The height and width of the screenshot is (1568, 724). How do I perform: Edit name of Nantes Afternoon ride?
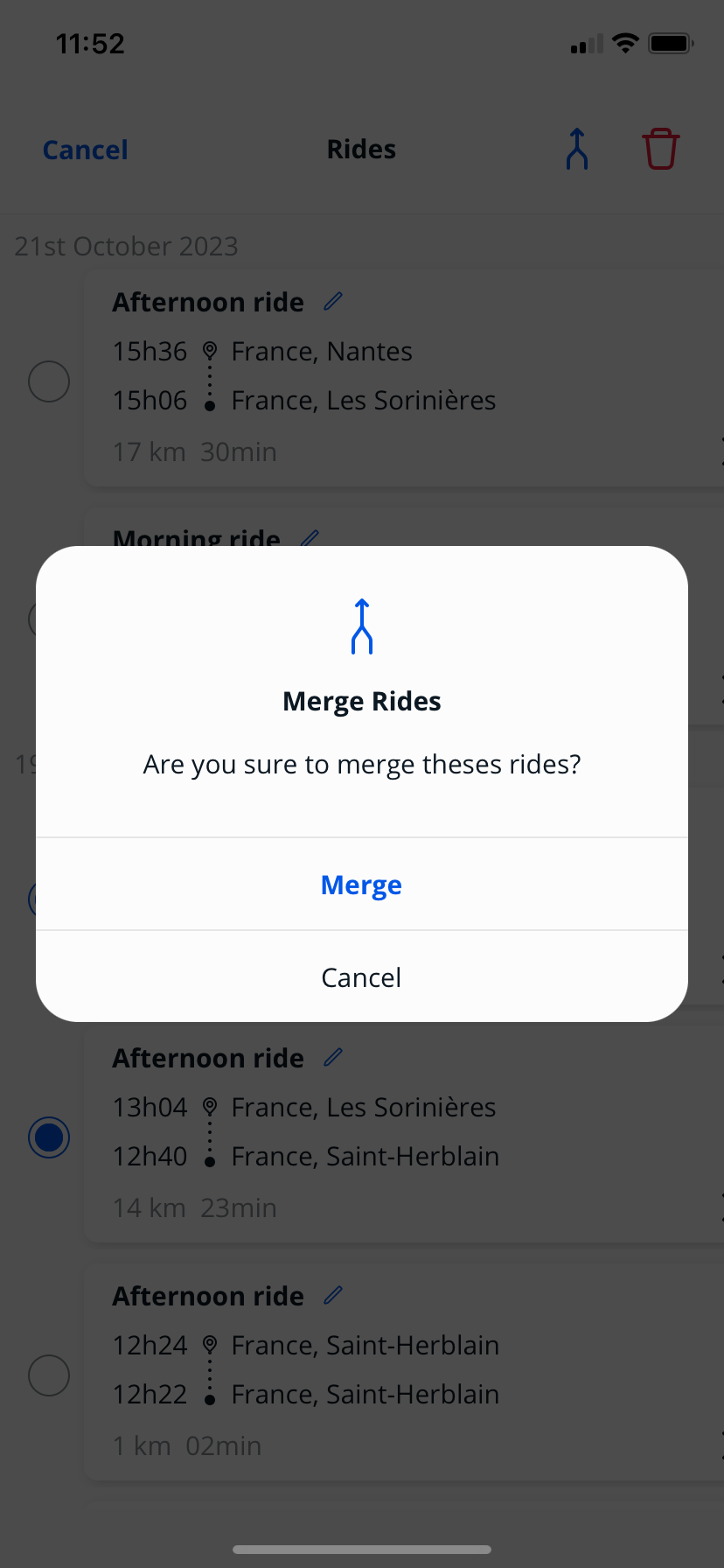pyautogui.click(x=333, y=302)
